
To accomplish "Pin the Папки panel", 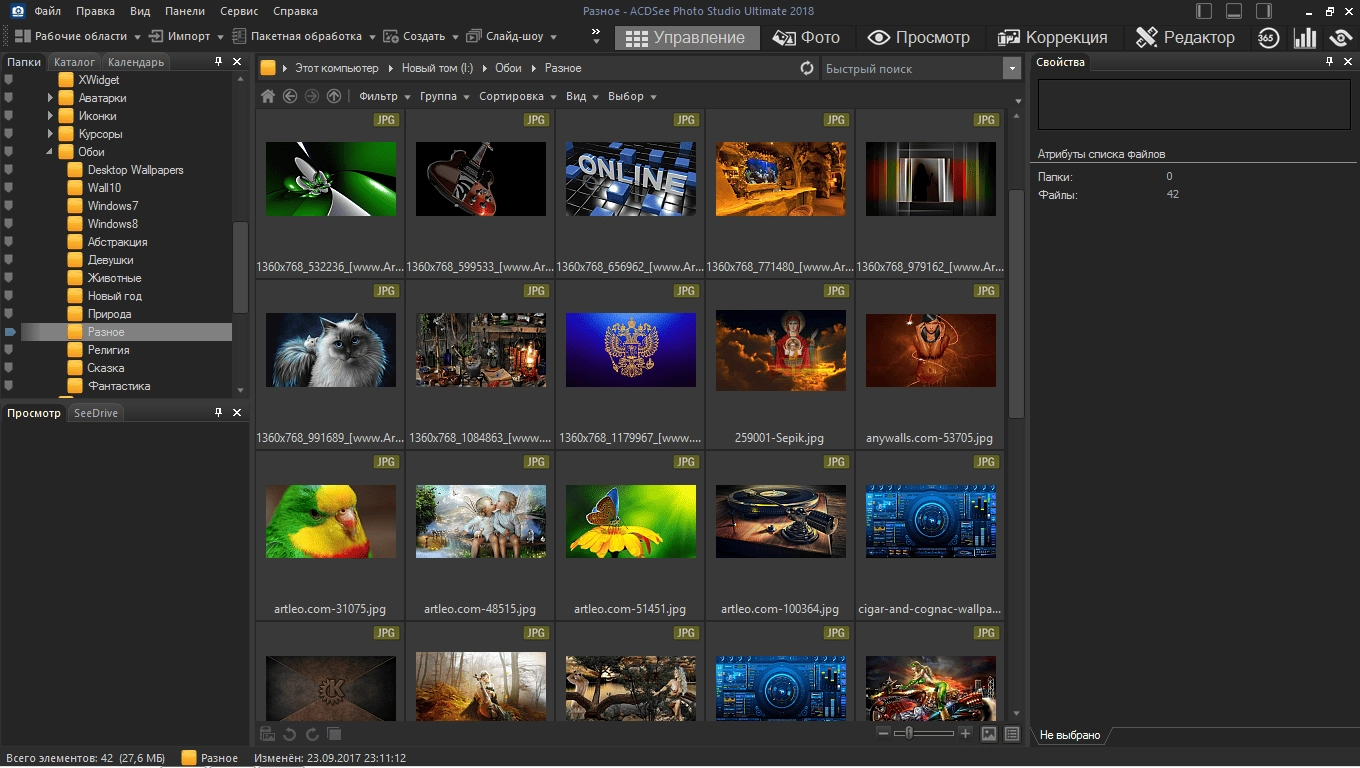I will click(x=219, y=61).
